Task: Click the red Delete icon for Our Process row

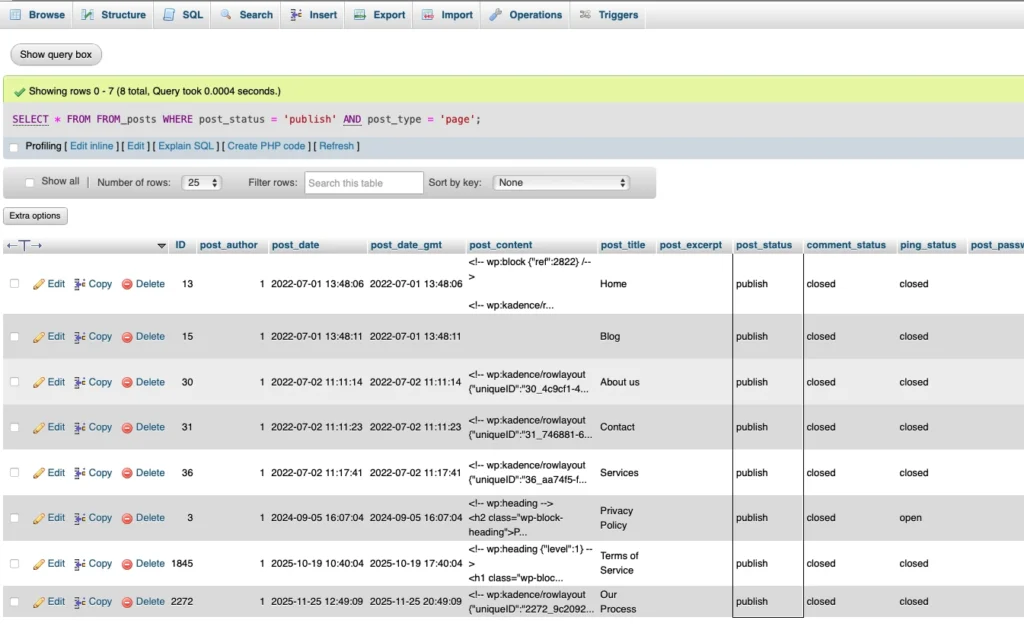Action: point(127,602)
